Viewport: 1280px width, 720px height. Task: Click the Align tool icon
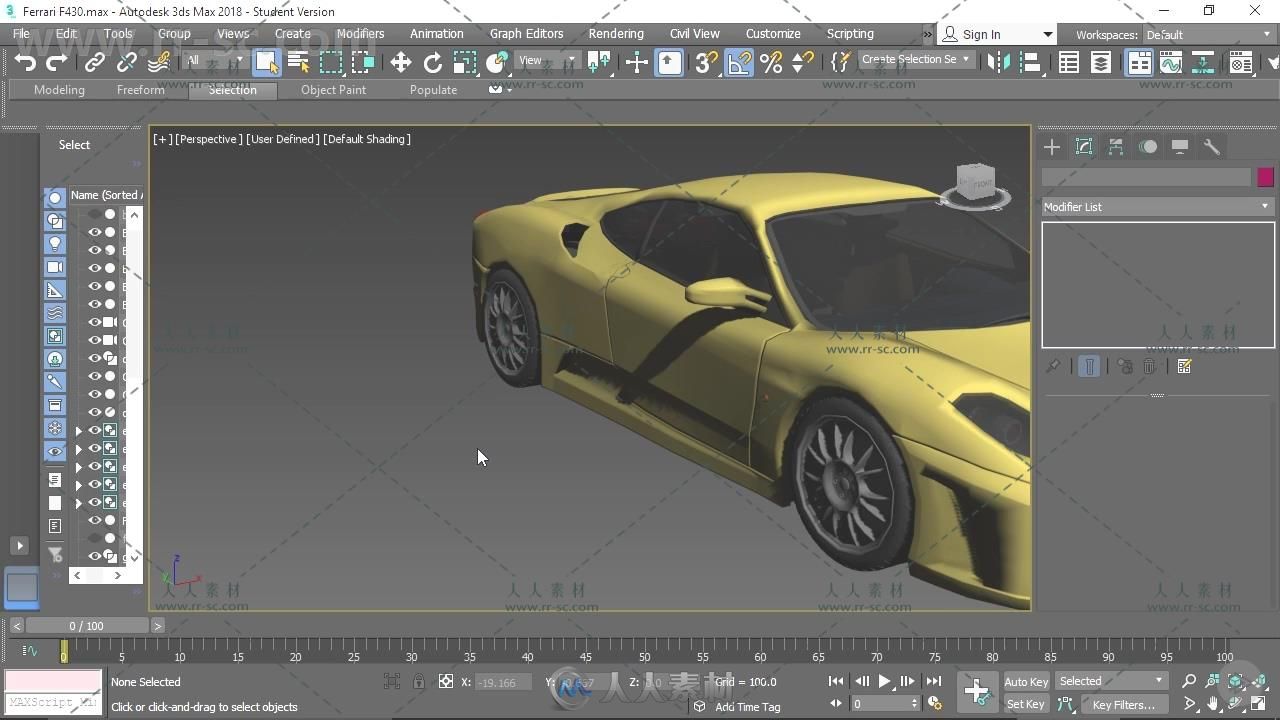point(1030,63)
